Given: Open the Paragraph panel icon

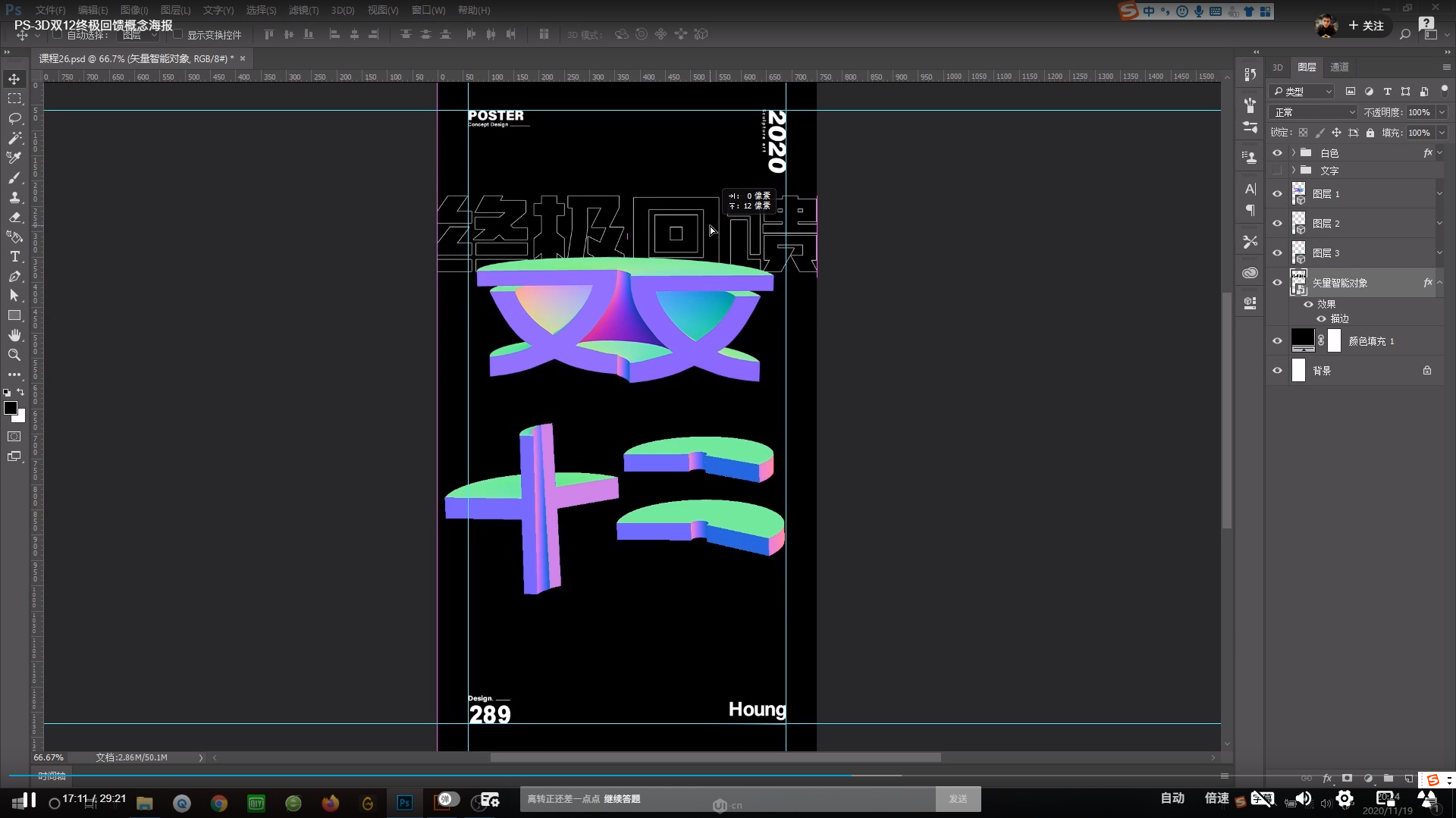Looking at the screenshot, I should point(1250,210).
